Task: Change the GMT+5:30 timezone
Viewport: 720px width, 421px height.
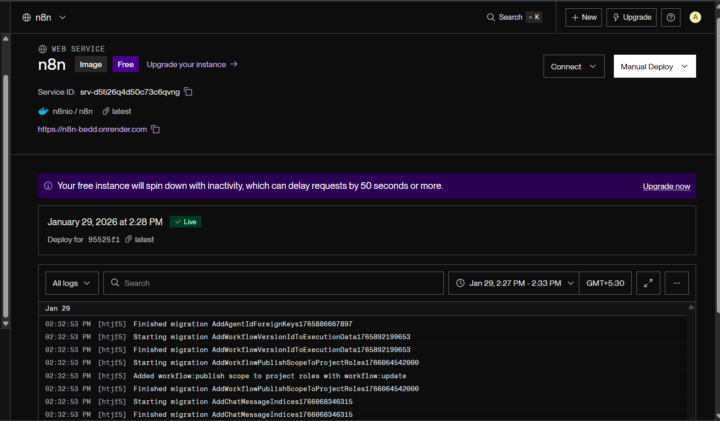Action: coord(605,283)
